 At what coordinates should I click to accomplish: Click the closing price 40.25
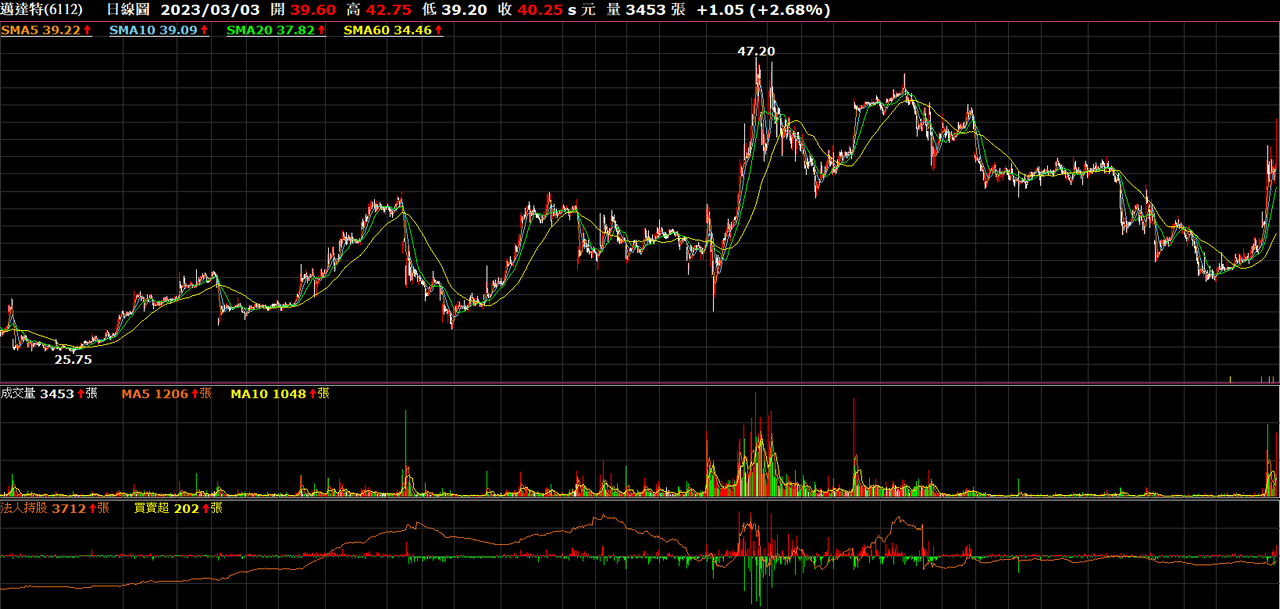[540, 10]
